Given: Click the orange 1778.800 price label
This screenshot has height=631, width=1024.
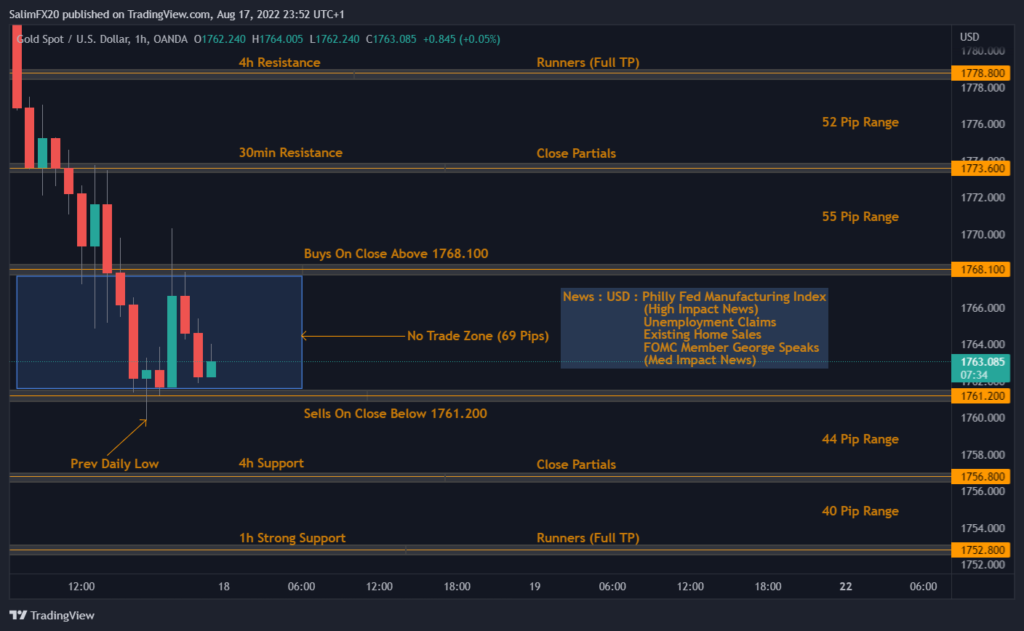Looking at the screenshot, I should click(x=983, y=73).
